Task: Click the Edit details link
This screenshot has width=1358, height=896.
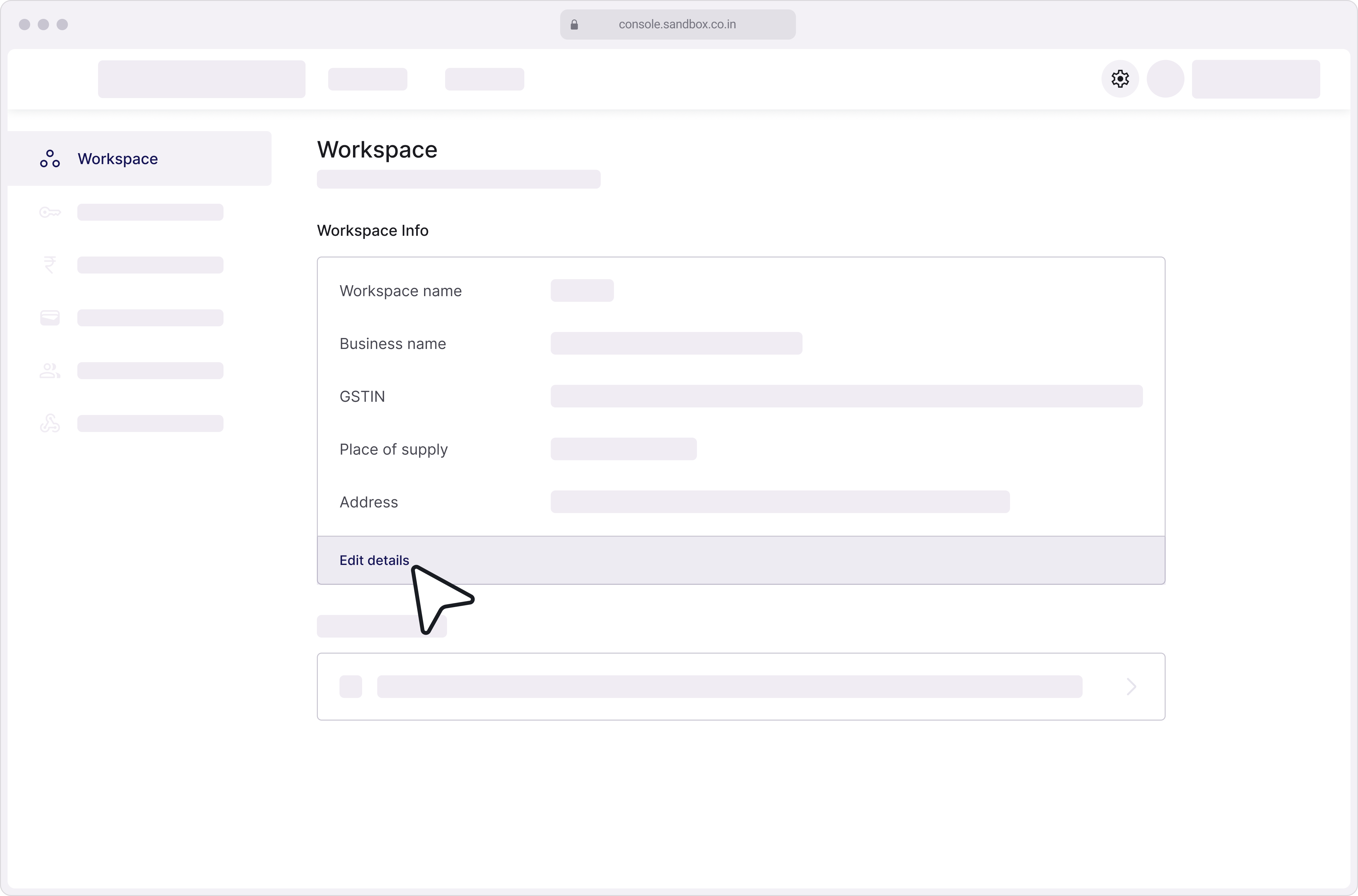Action: click(374, 560)
